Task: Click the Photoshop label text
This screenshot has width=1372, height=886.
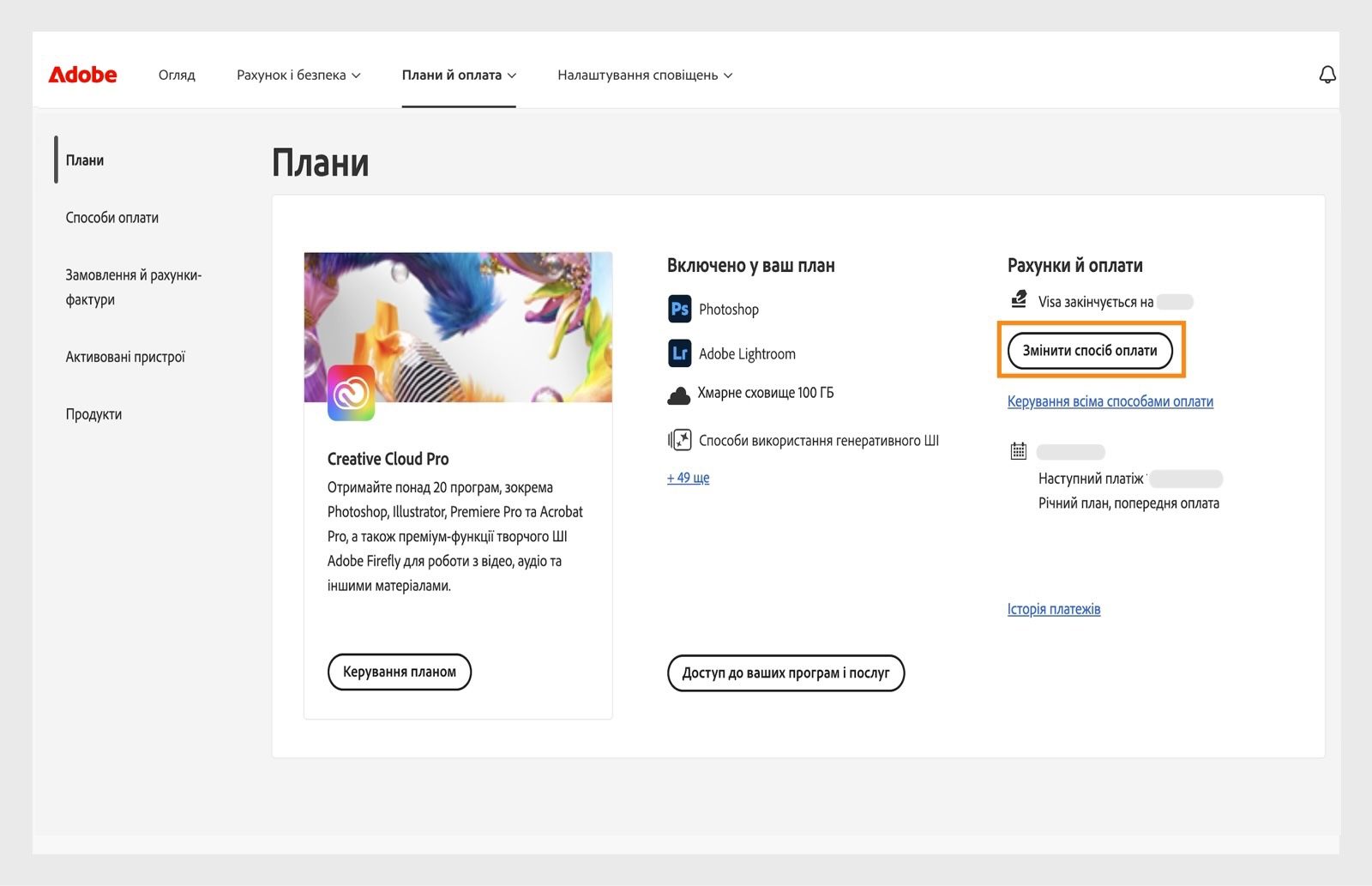Action: [x=729, y=310]
